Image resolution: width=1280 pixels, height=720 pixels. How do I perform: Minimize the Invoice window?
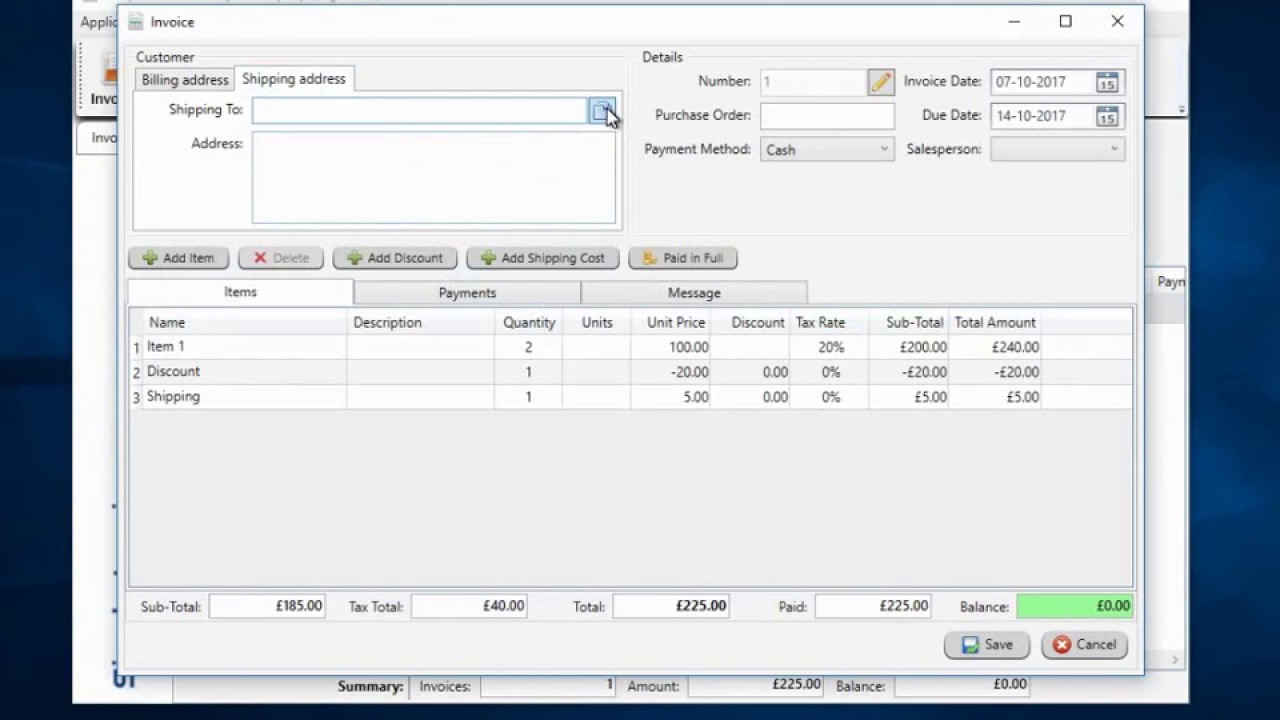(1014, 21)
